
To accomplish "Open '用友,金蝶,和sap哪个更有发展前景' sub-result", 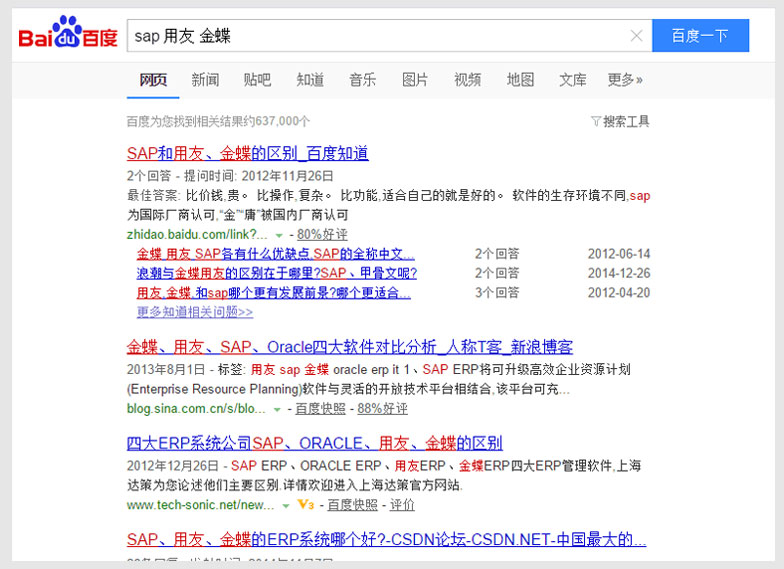I will [274, 293].
